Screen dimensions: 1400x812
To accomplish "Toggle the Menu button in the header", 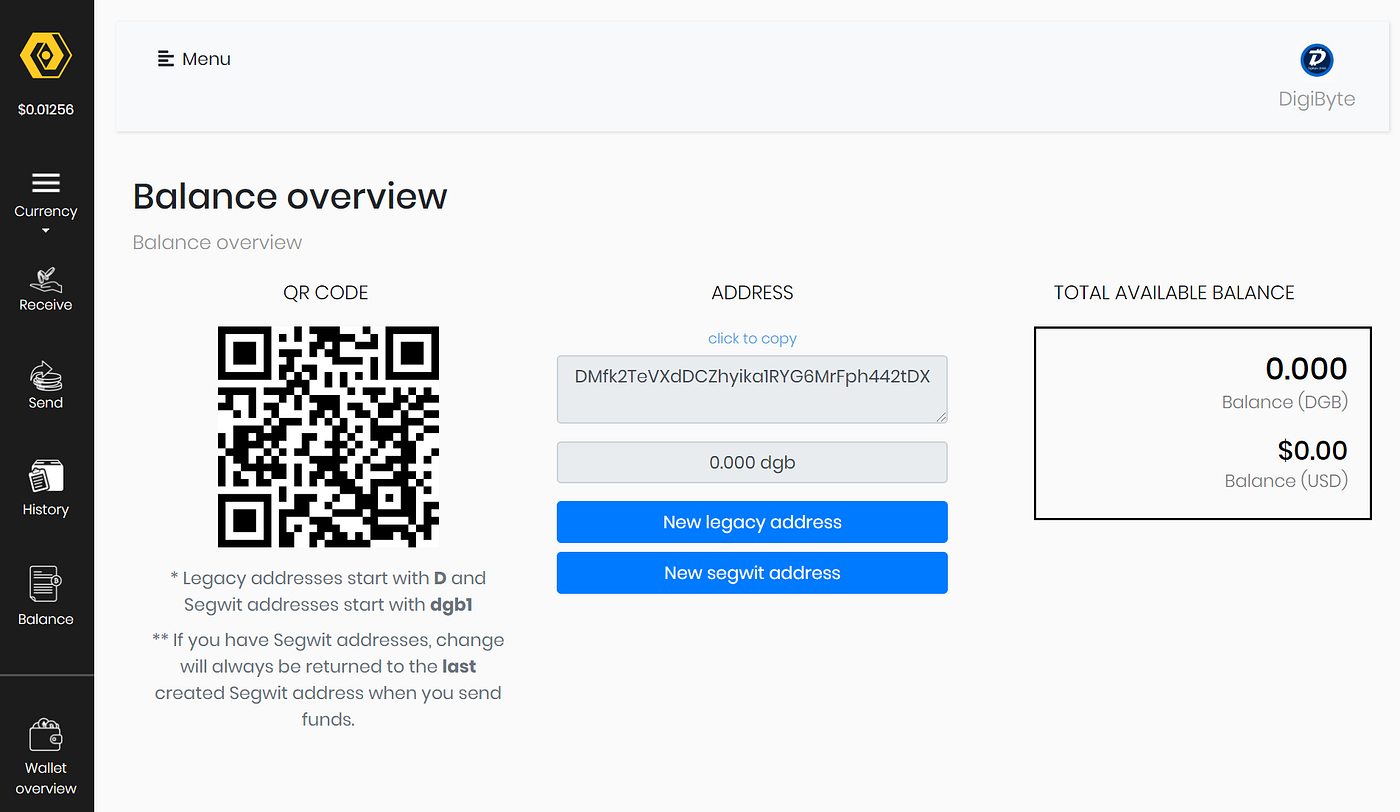I will click(x=194, y=59).
